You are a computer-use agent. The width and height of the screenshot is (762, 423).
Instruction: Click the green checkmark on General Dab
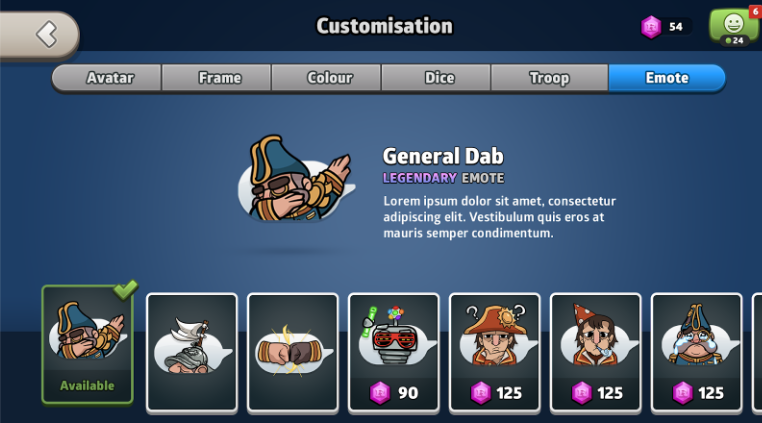[x=125, y=290]
